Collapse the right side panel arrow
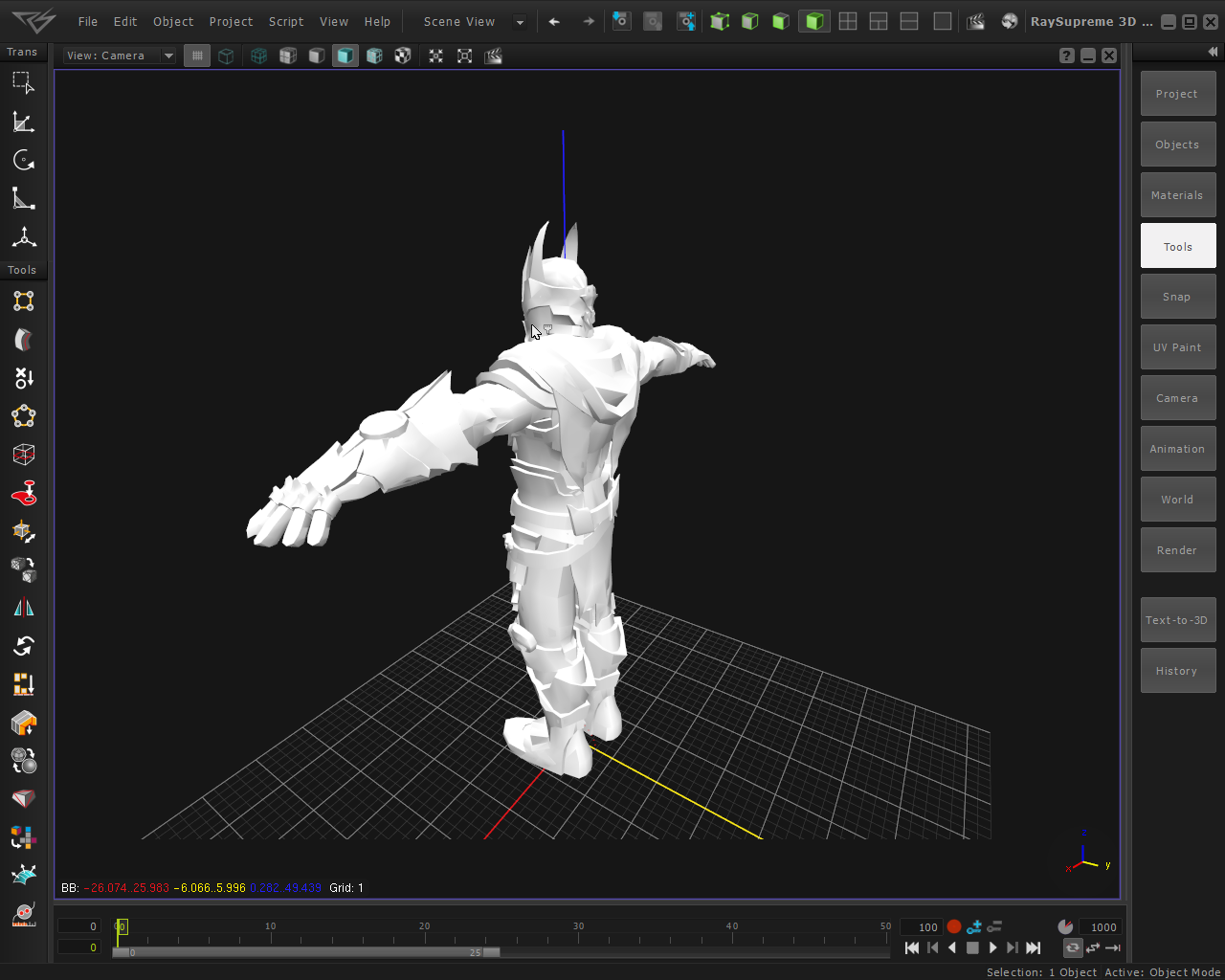1225x980 pixels. coord(1212,52)
